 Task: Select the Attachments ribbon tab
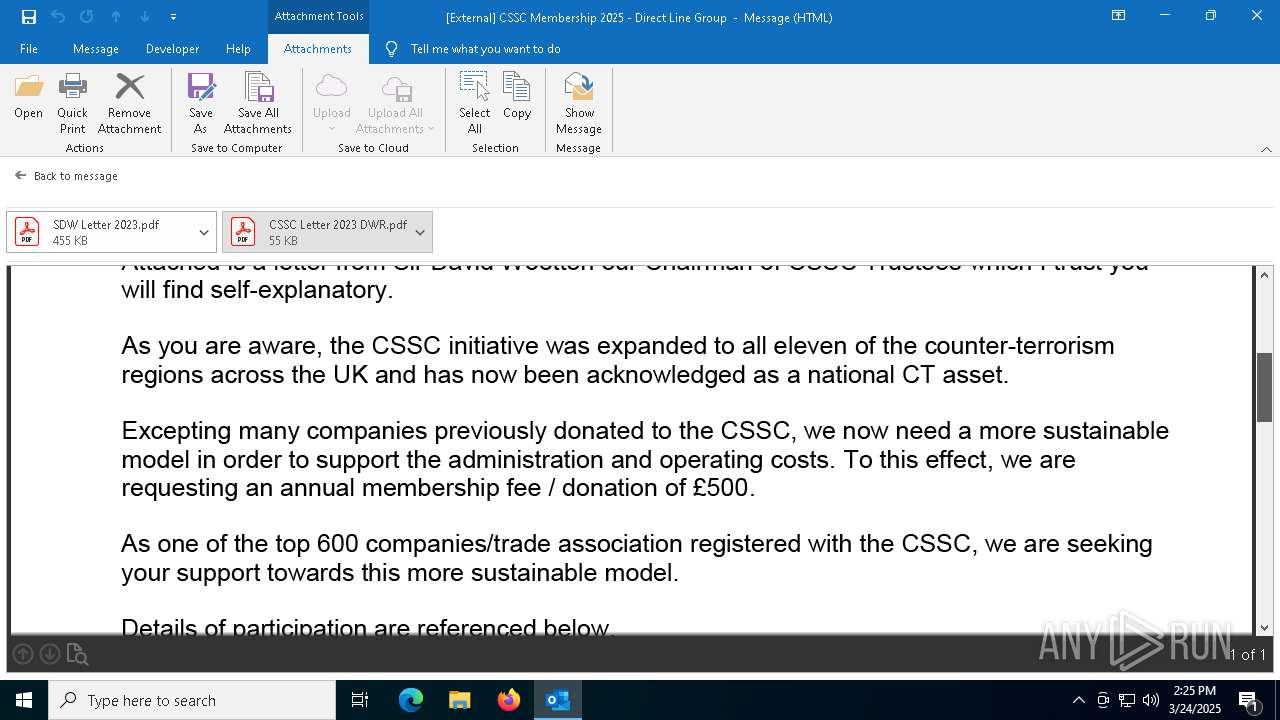click(x=318, y=49)
